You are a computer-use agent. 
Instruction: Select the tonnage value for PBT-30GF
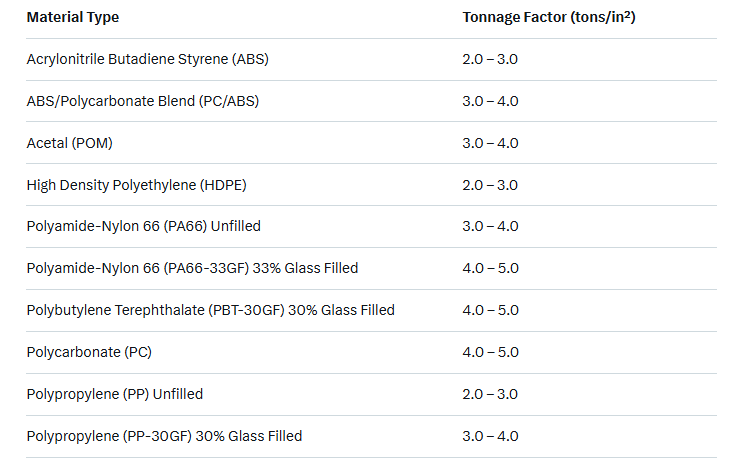[x=490, y=310]
